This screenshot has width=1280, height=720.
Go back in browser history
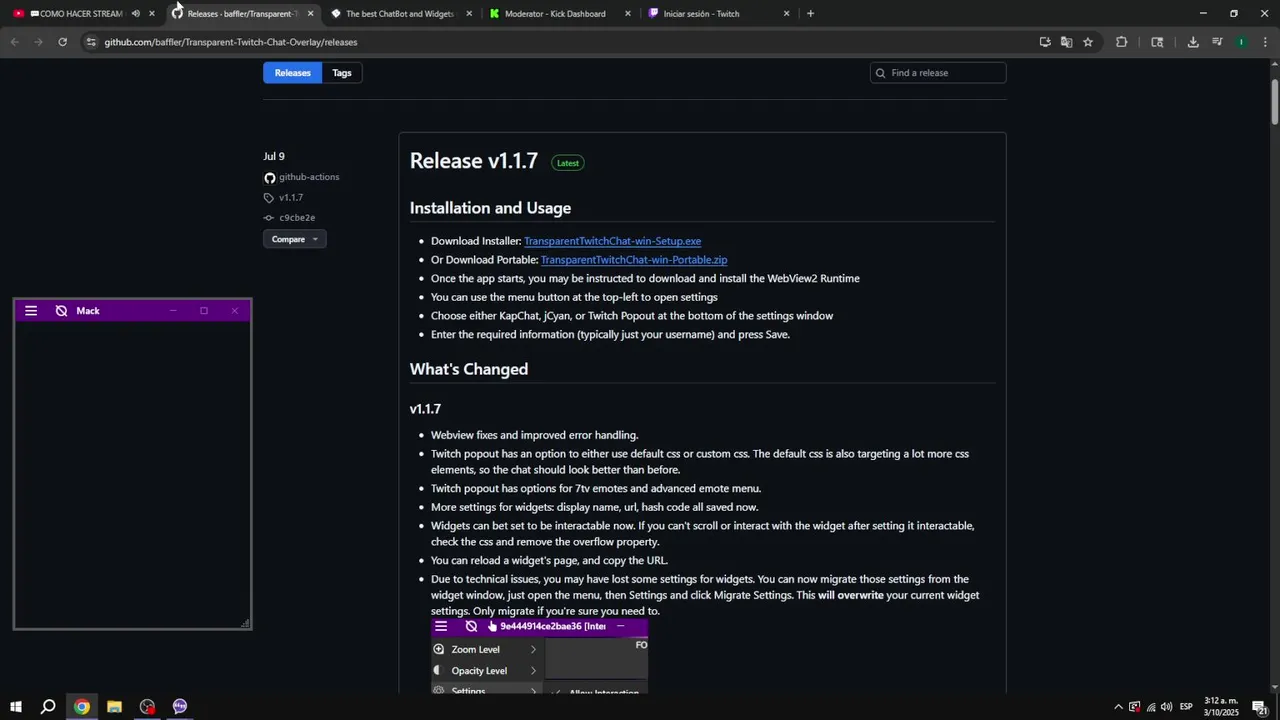[x=14, y=42]
